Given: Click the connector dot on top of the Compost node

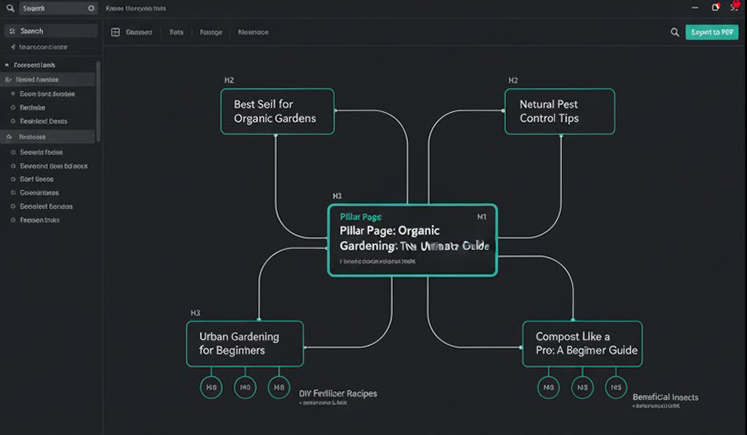Looking at the screenshot, I should point(573,320).
